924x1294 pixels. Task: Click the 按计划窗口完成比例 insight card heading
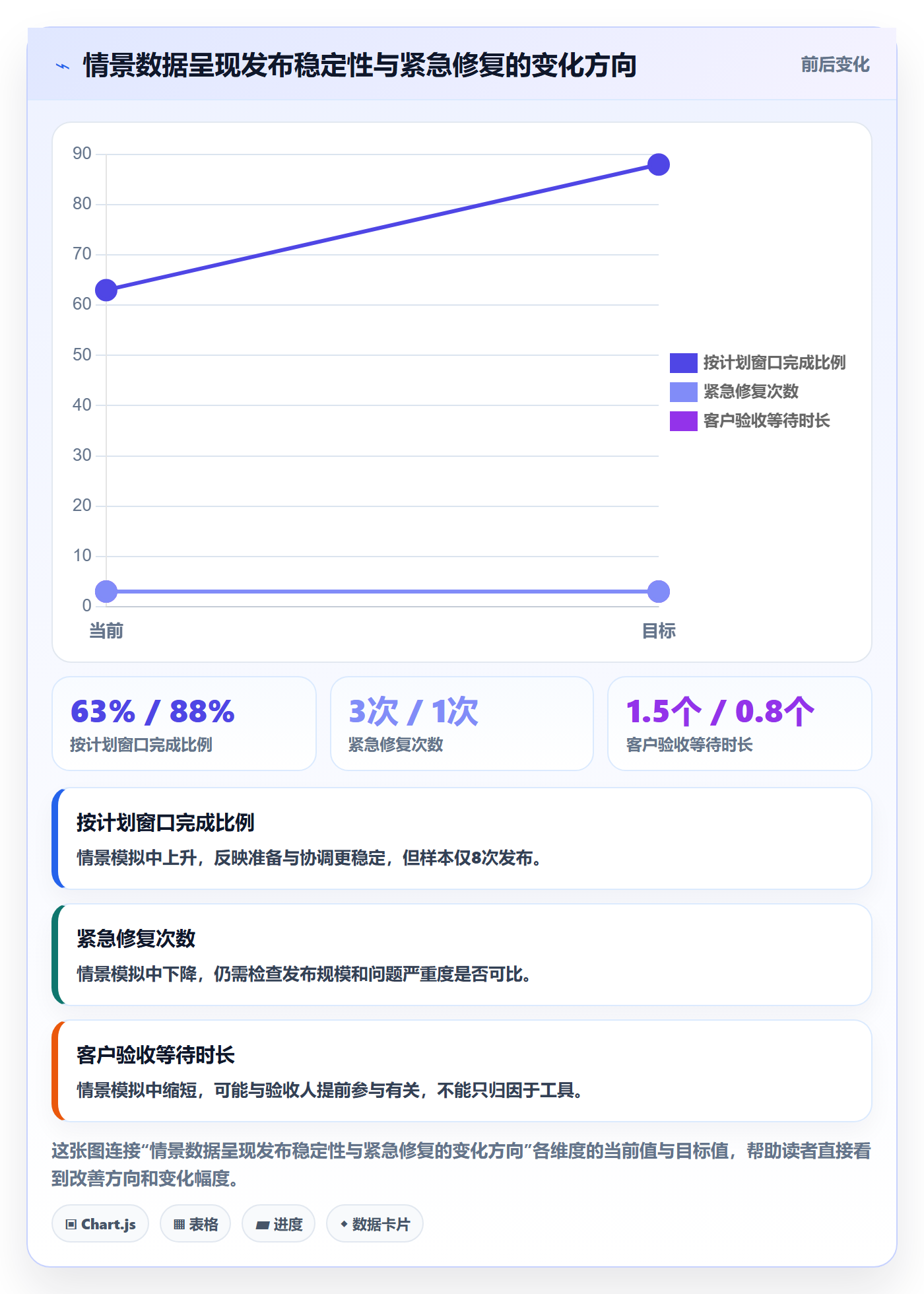coord(166,823)
